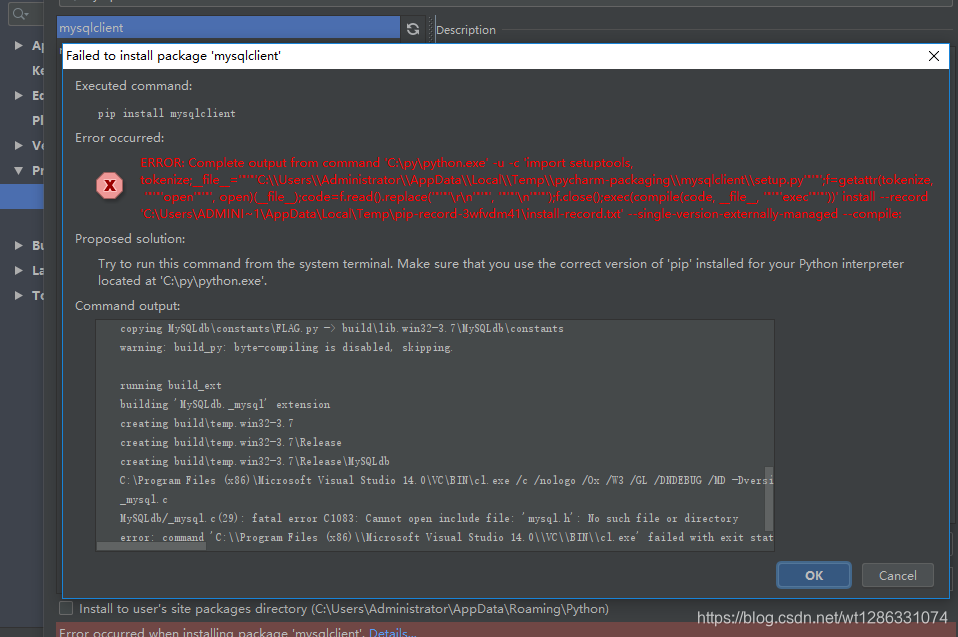Click the Cancel button in error dialog

click(897, 575)
